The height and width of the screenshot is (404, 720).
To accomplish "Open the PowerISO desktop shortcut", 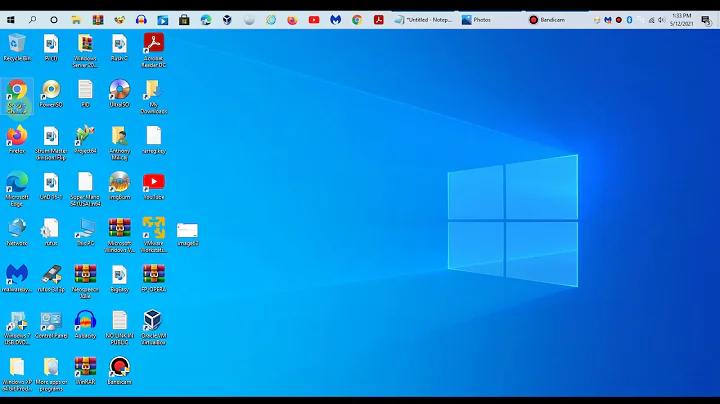I will click(x=51, y=94).
